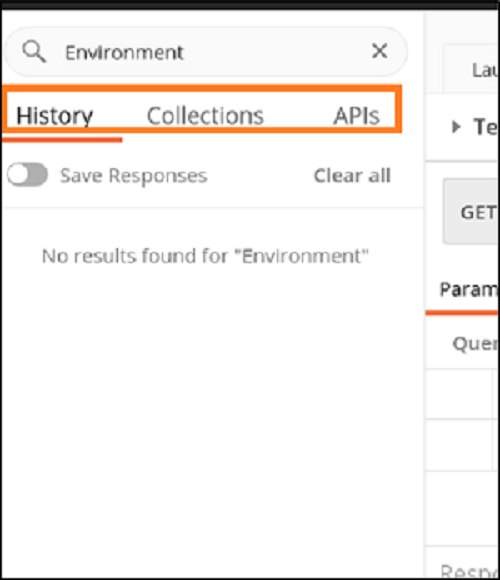Click the divider between sidebar and request pane
The width and height of the screenshot is (500, 580).
425,296
